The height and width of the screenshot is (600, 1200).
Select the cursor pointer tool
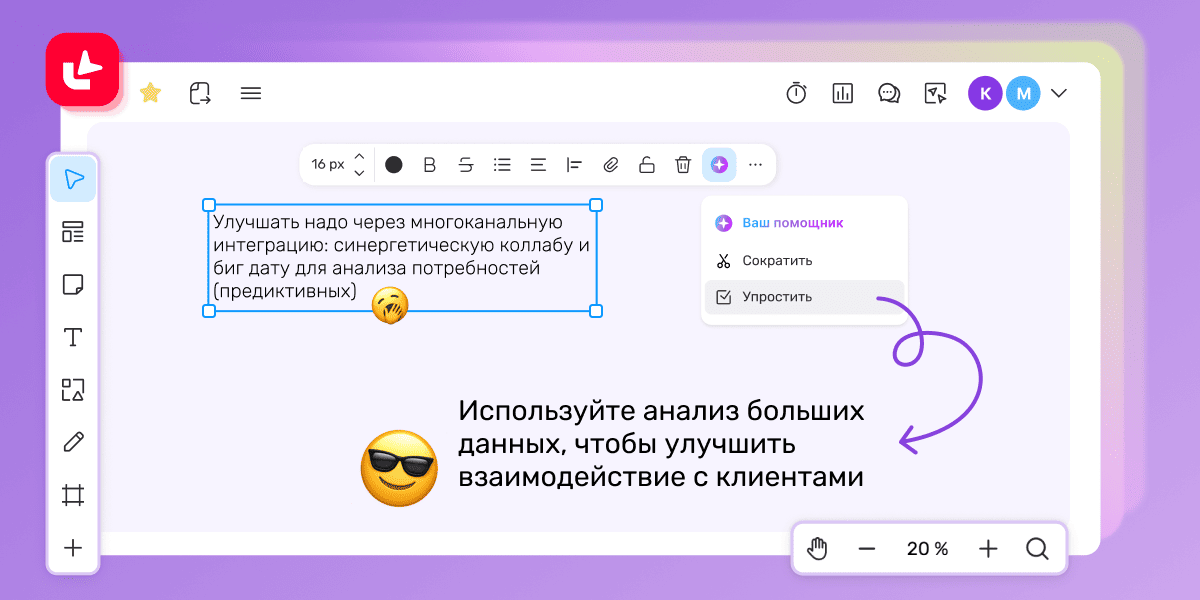(x=73, y=179)
